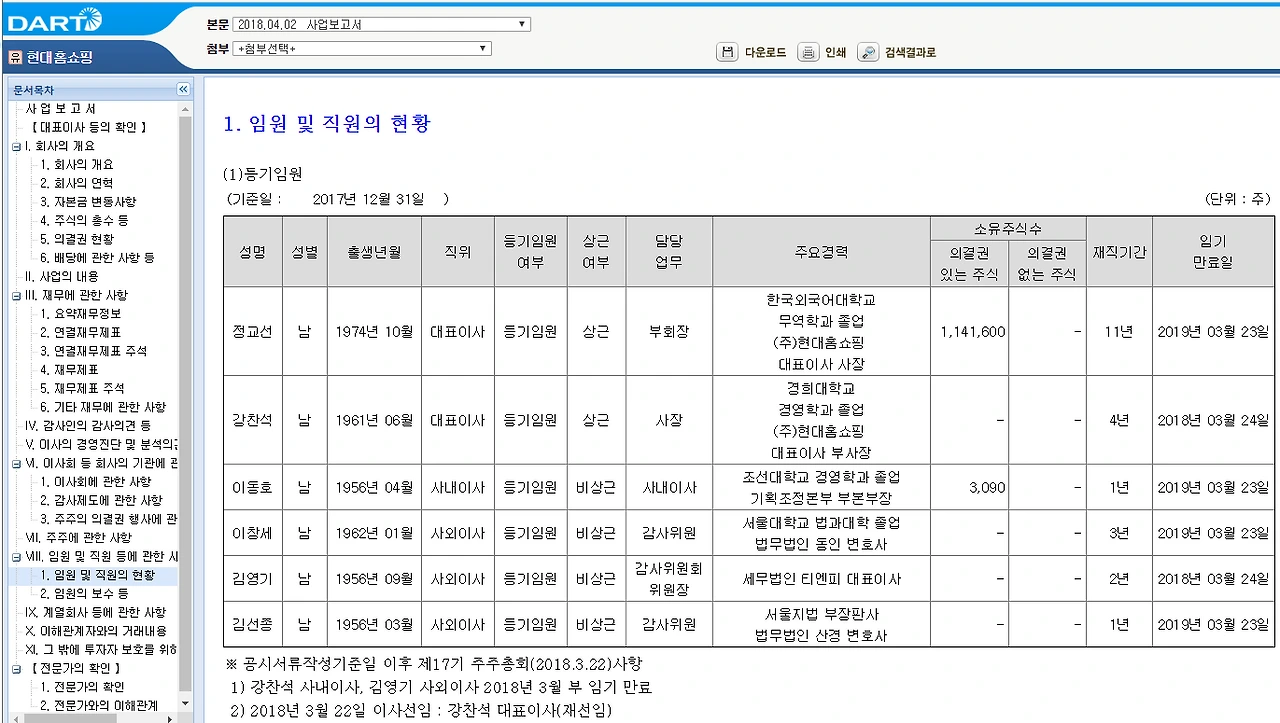Screen dimensions: 1280x723
Task: Select 1. 임원 및 직원의 현황
Action: [97, 575]
